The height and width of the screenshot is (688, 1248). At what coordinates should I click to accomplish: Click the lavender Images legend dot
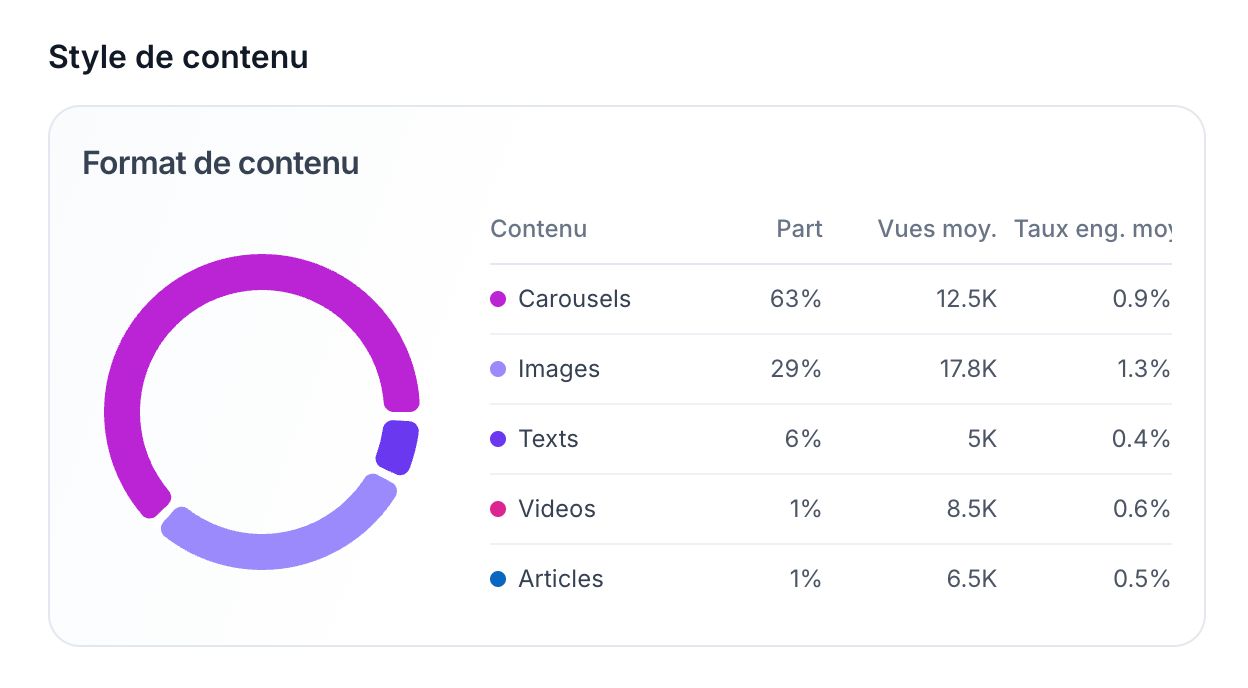coord(498,369)
